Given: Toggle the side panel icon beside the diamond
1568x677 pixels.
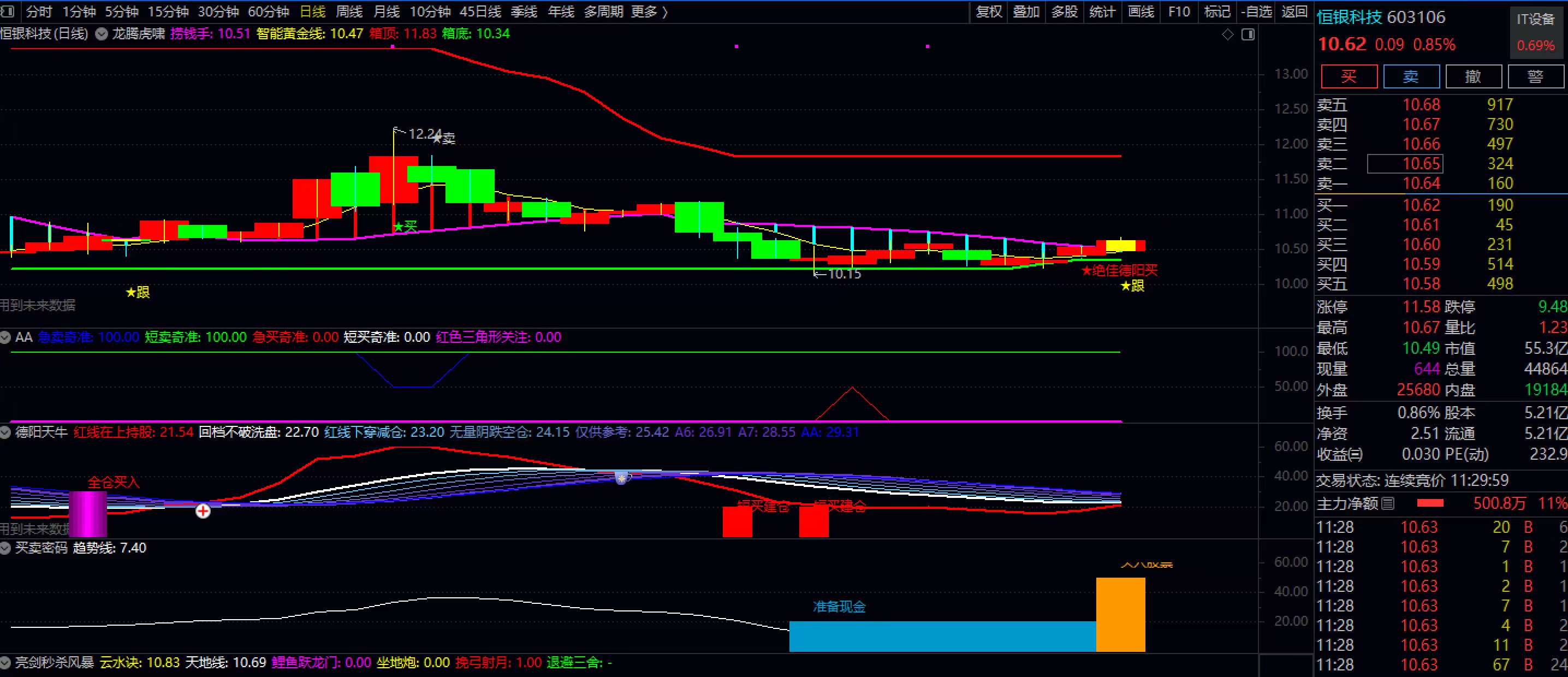Looking at the screenshot, I should point(1248,35).
